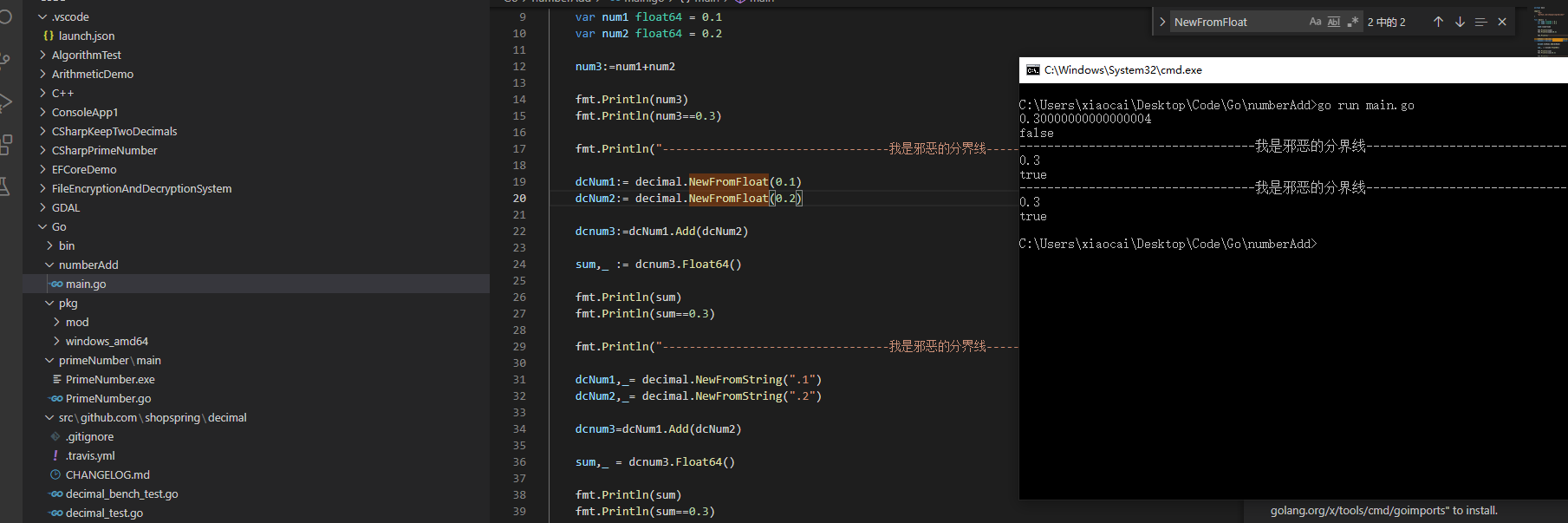Go to next match in find widget
This screenshot has width=1568, height=523.
[x=1460, y=22]
